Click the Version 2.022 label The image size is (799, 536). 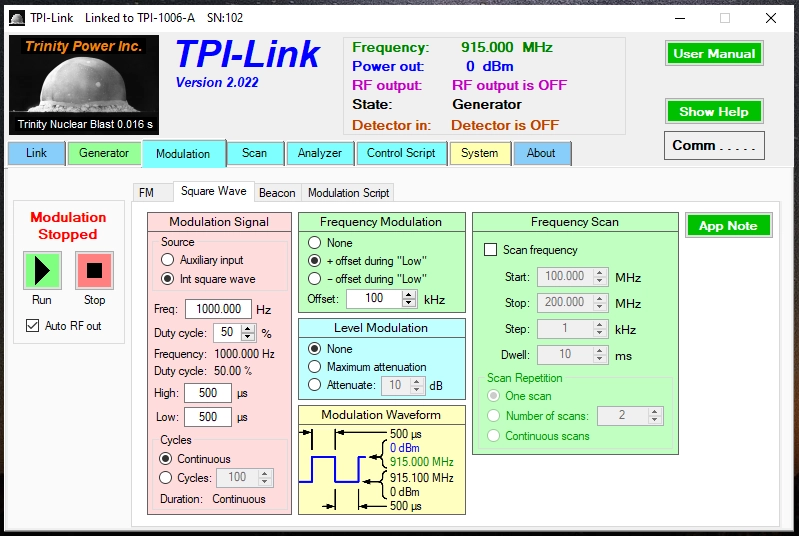tap(217, 83)
